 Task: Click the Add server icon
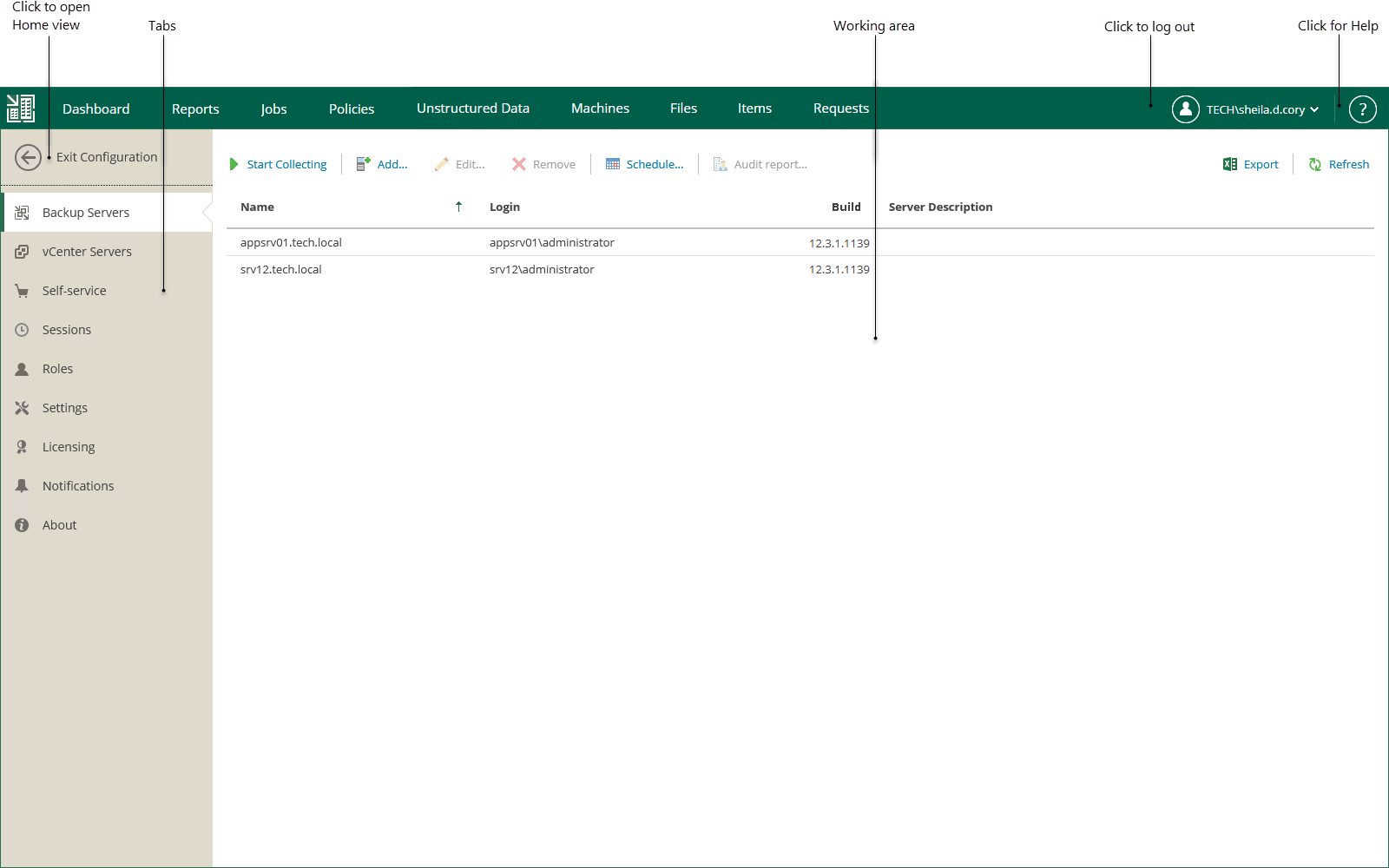(x=364, y=164)
